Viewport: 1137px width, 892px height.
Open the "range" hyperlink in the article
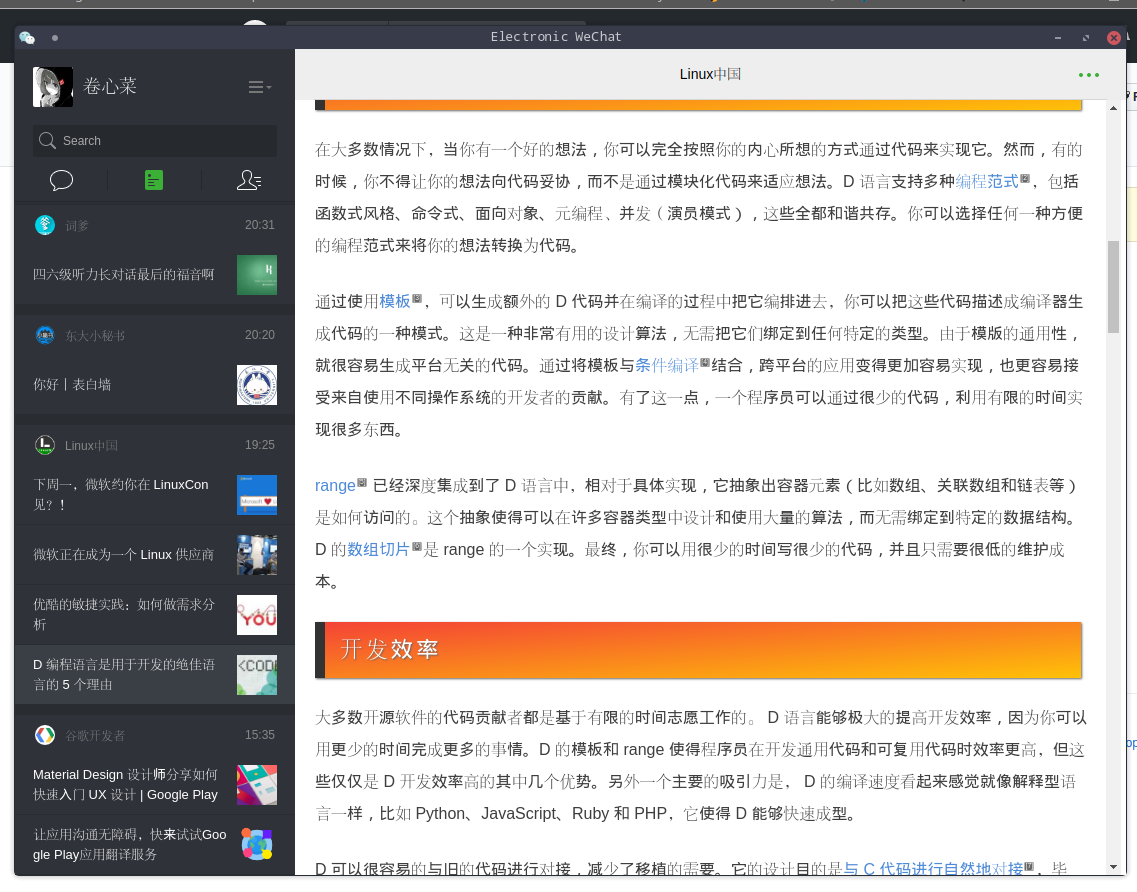[335, 485]
